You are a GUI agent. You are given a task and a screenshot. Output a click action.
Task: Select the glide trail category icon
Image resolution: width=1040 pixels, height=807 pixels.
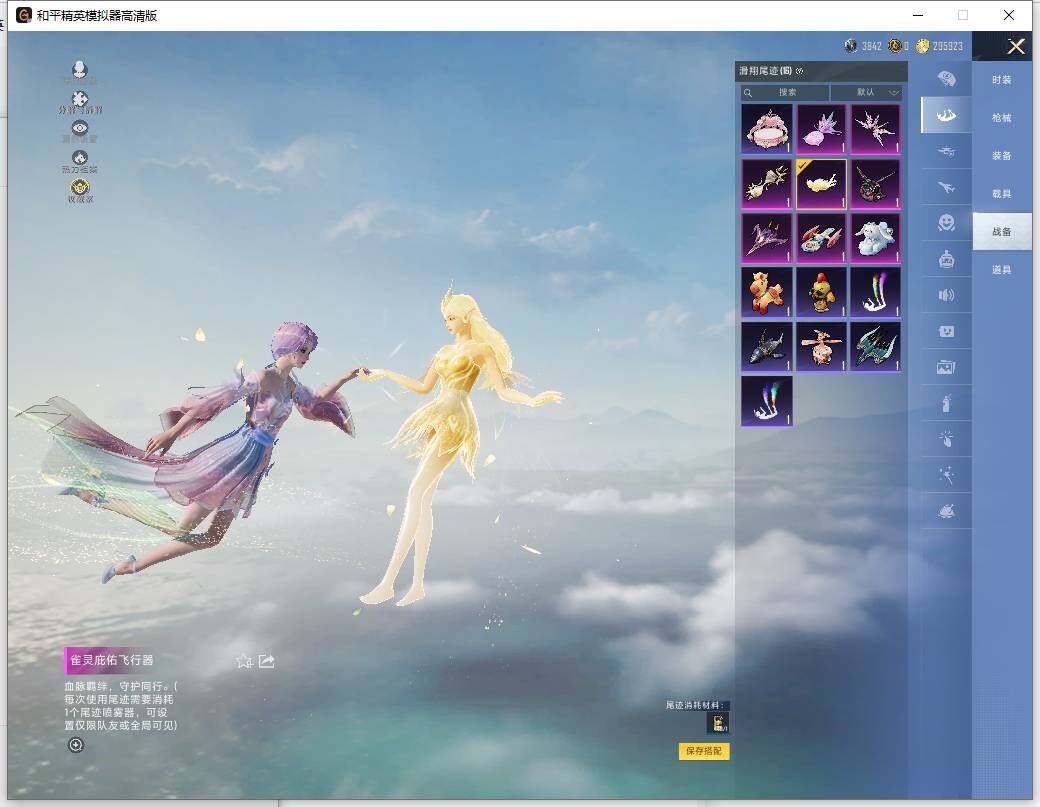(x=946, y=115)
